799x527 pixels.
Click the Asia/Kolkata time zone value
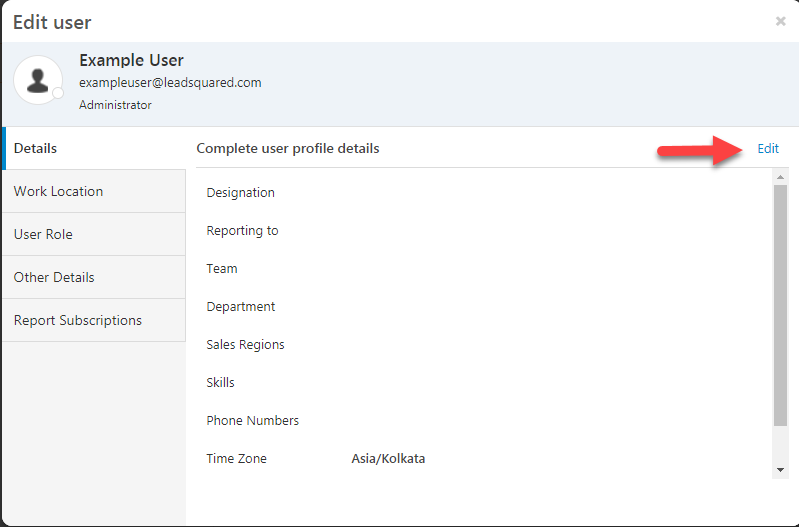(388, 459)
